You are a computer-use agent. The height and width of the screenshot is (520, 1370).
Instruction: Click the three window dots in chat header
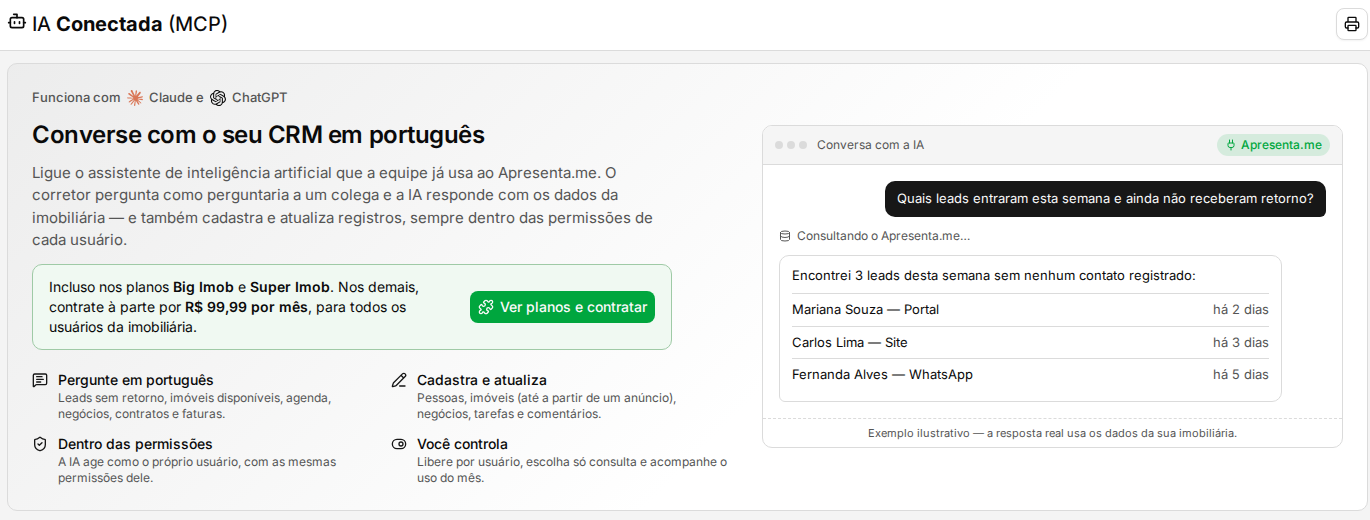pos(789,145)
